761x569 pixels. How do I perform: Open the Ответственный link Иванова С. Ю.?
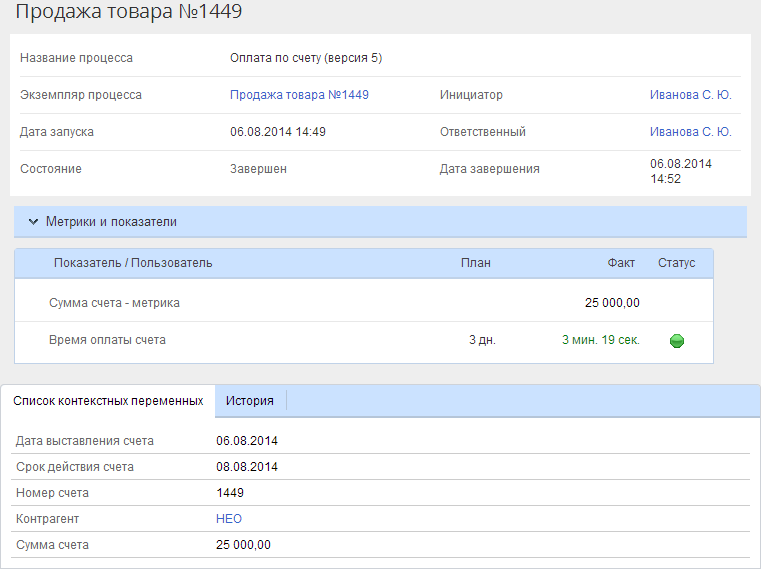pos(690,132)
